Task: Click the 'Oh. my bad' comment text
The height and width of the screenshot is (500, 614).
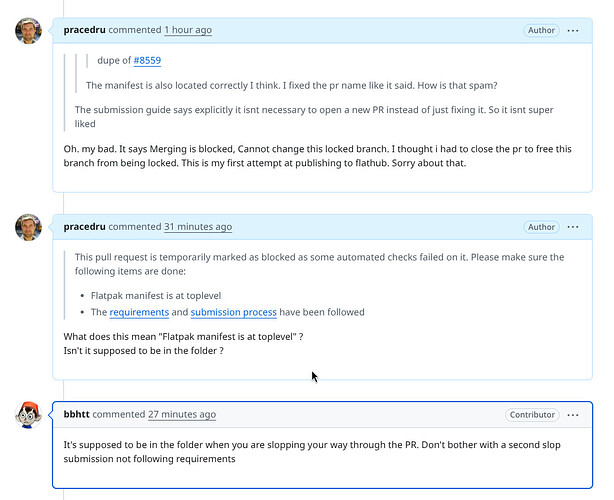Action: point(318,156)
